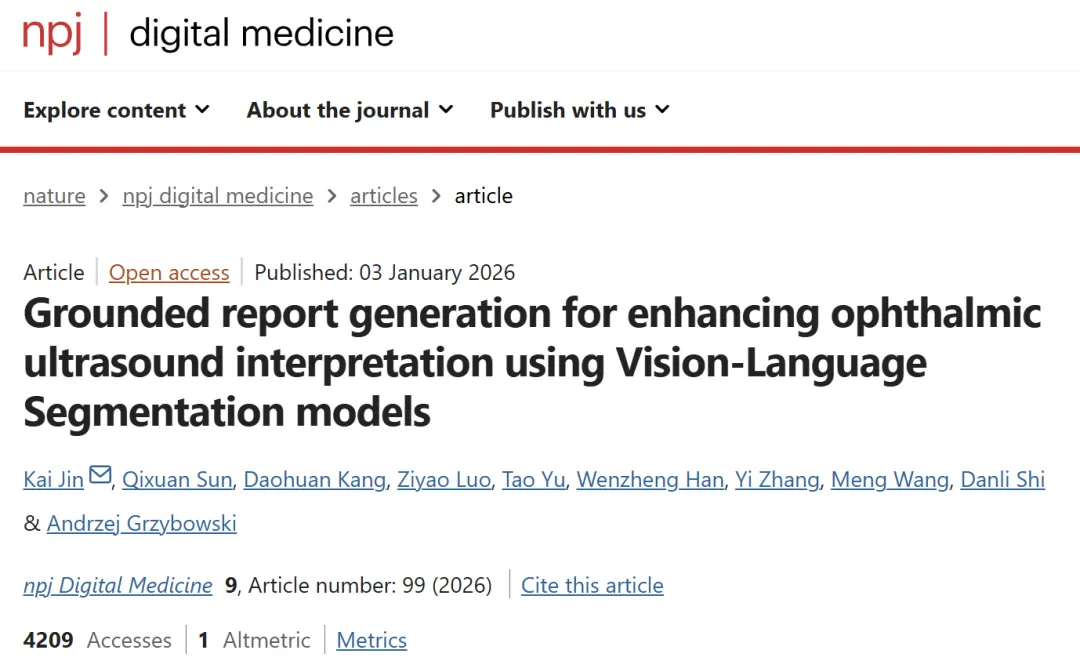Select author Danli Shi
Image resolution: width=1080 pixels, height=661 pixels.
pyautogui.click(x=1002, y=480)
